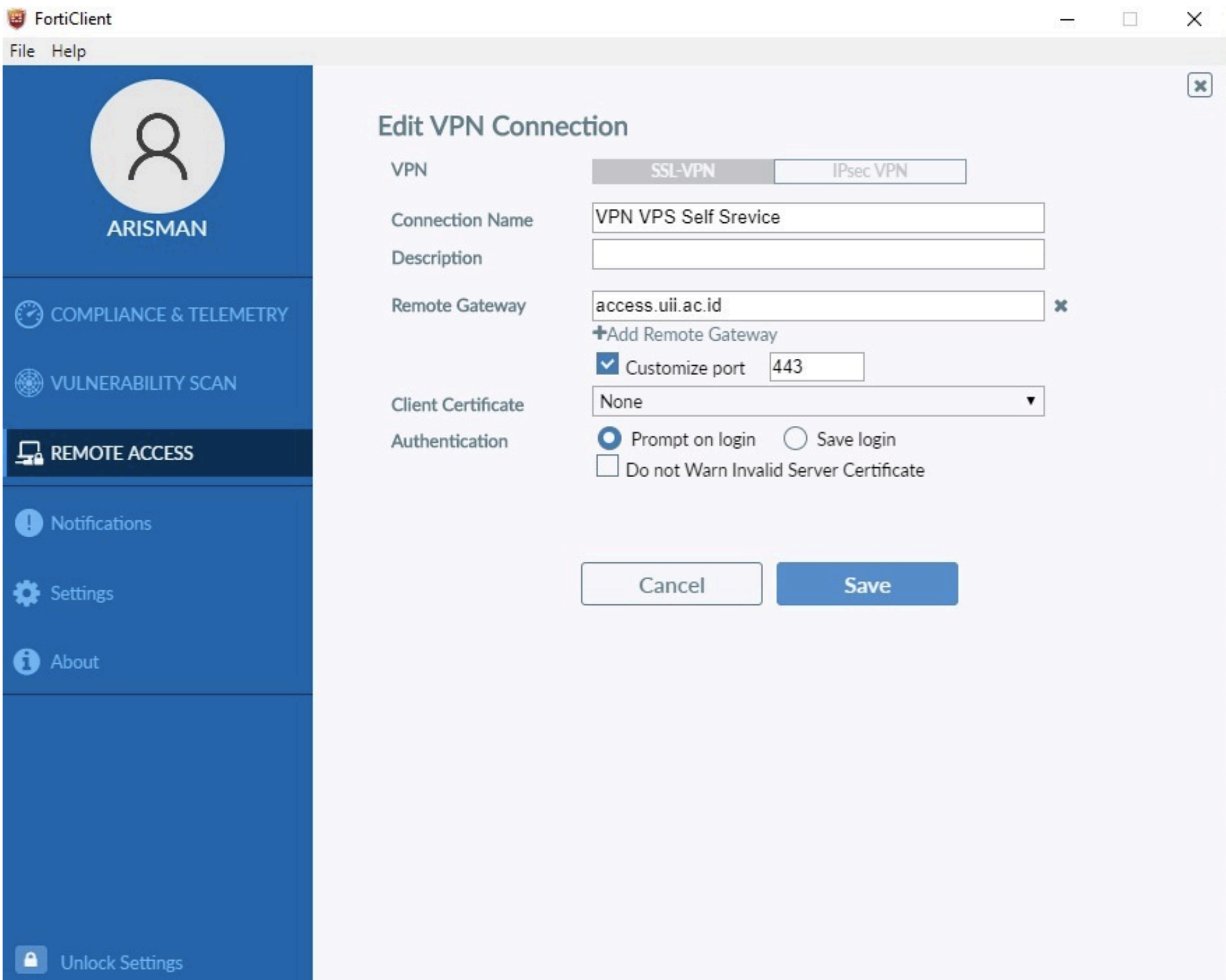Select the Save login option
Viewport: 1226px width, 980px height.
796,439
